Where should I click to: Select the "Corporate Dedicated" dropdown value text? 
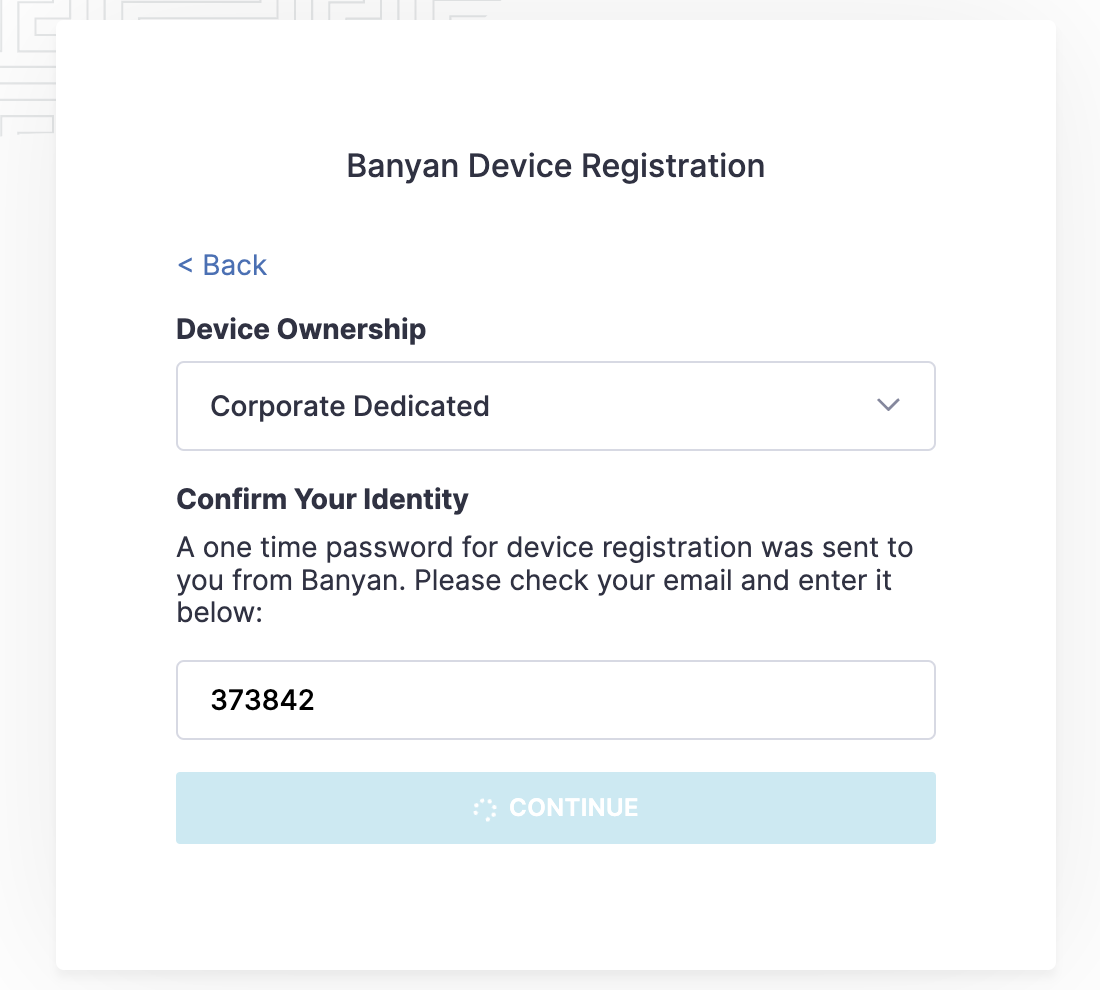[350, 406]
